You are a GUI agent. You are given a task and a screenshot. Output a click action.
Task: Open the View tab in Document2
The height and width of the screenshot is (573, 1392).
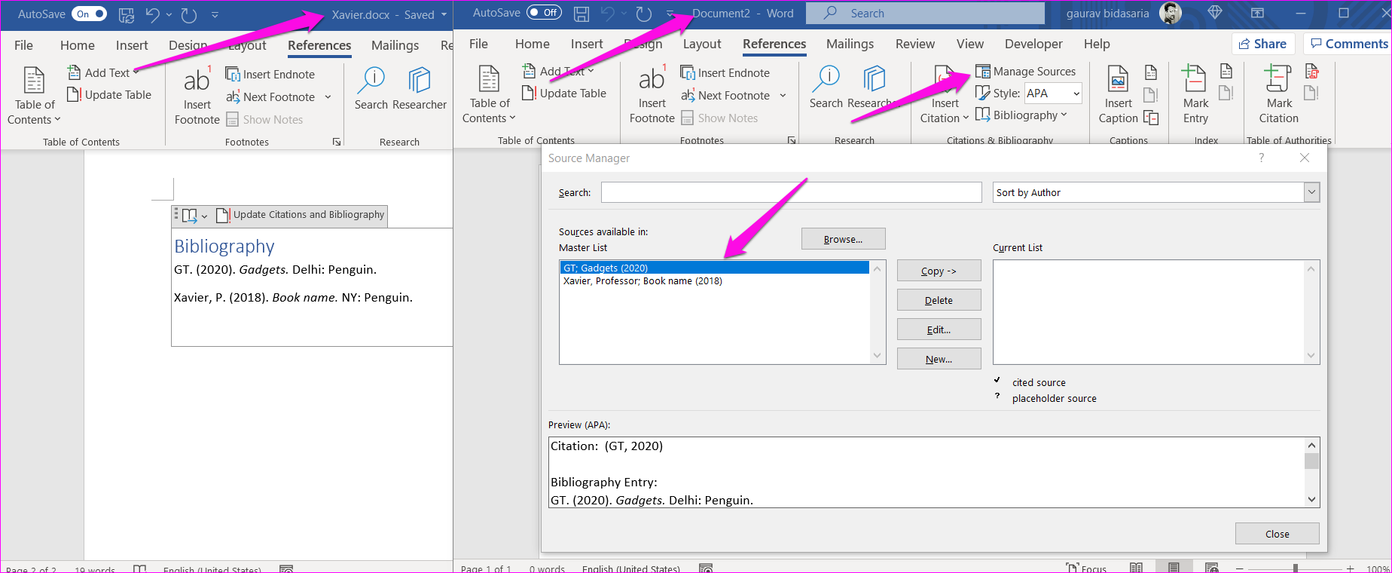click(x=970, y=44)
